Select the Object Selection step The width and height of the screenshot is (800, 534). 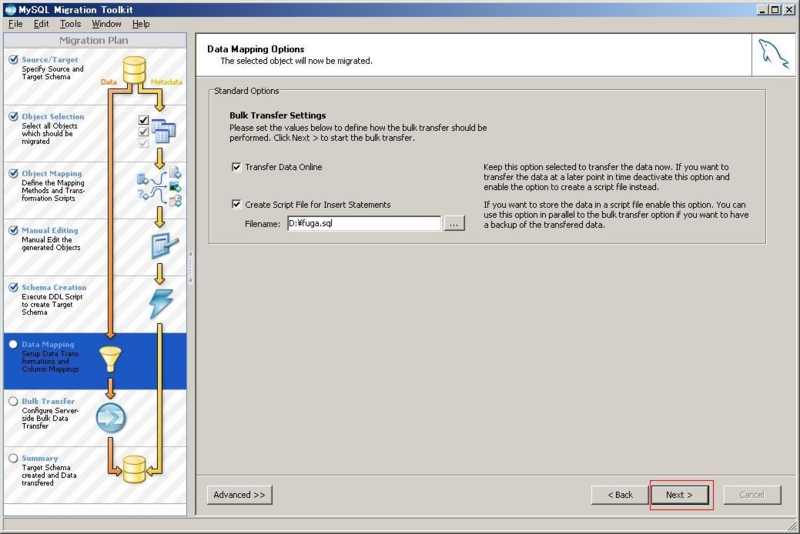click(x=95, y=134)
